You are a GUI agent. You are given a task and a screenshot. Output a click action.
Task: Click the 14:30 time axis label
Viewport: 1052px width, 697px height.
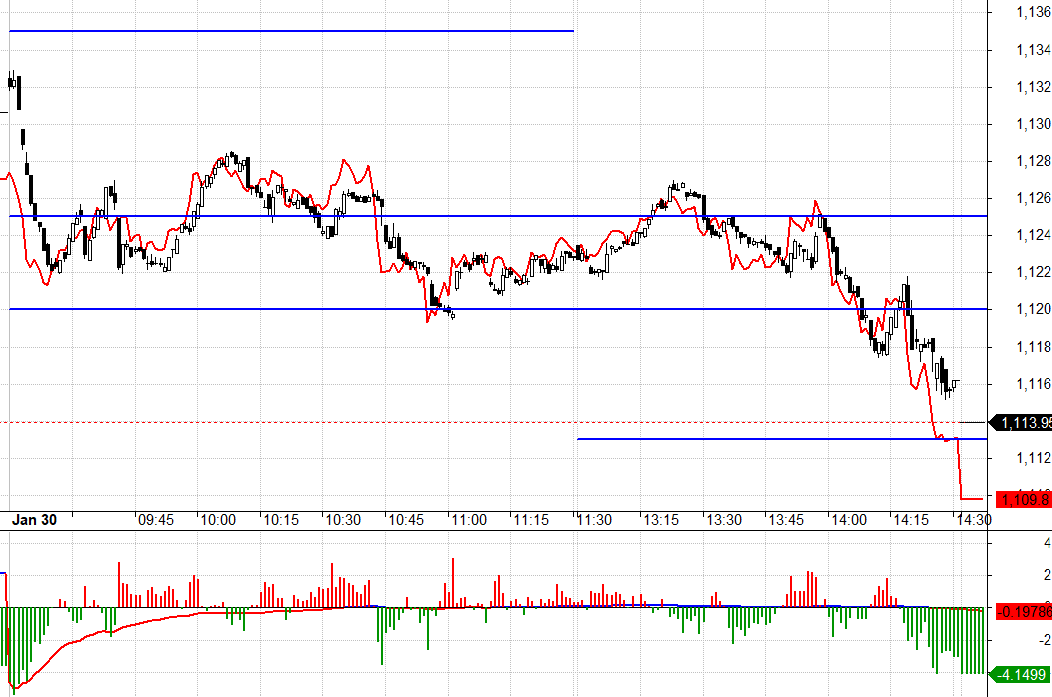click(x=973, y=520)
